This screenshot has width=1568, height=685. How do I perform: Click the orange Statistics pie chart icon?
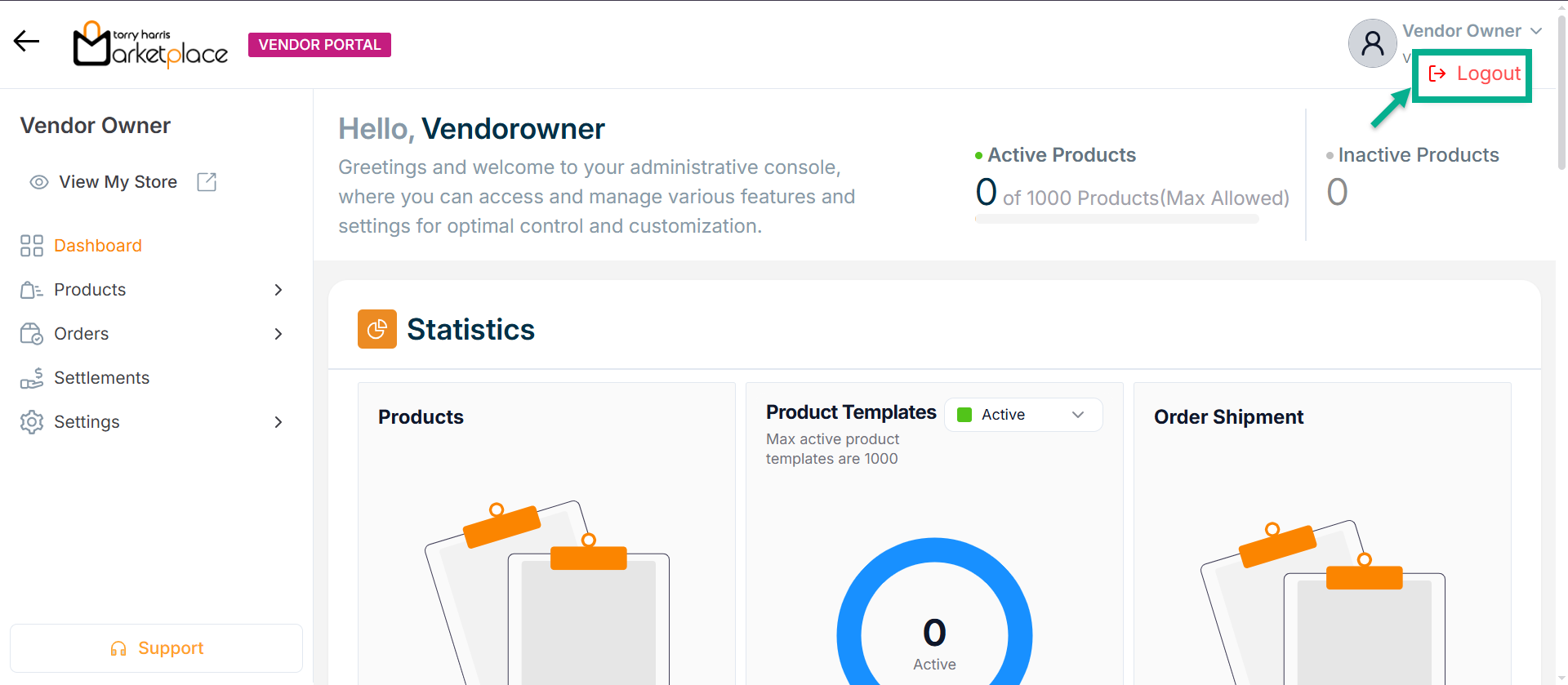(376, 329)
